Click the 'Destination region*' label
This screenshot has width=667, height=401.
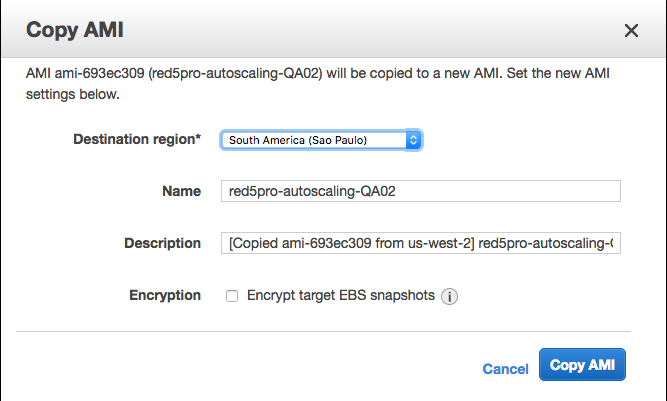[137, 139]
